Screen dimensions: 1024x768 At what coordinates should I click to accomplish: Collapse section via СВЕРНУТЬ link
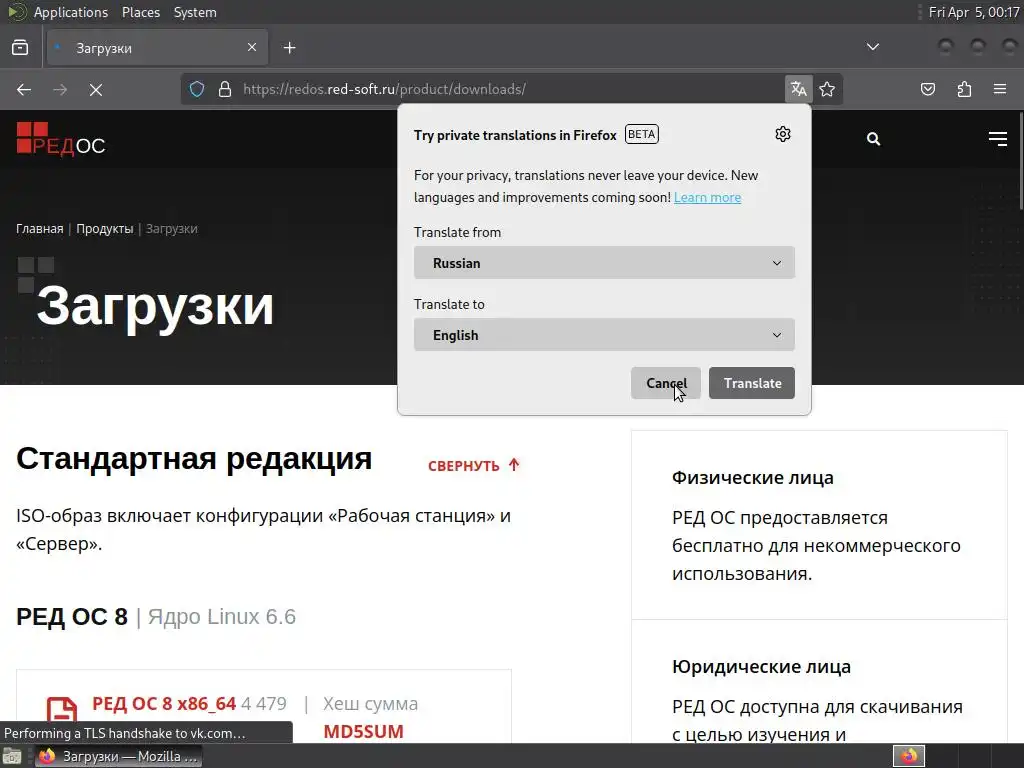click(x=474, y=465)
